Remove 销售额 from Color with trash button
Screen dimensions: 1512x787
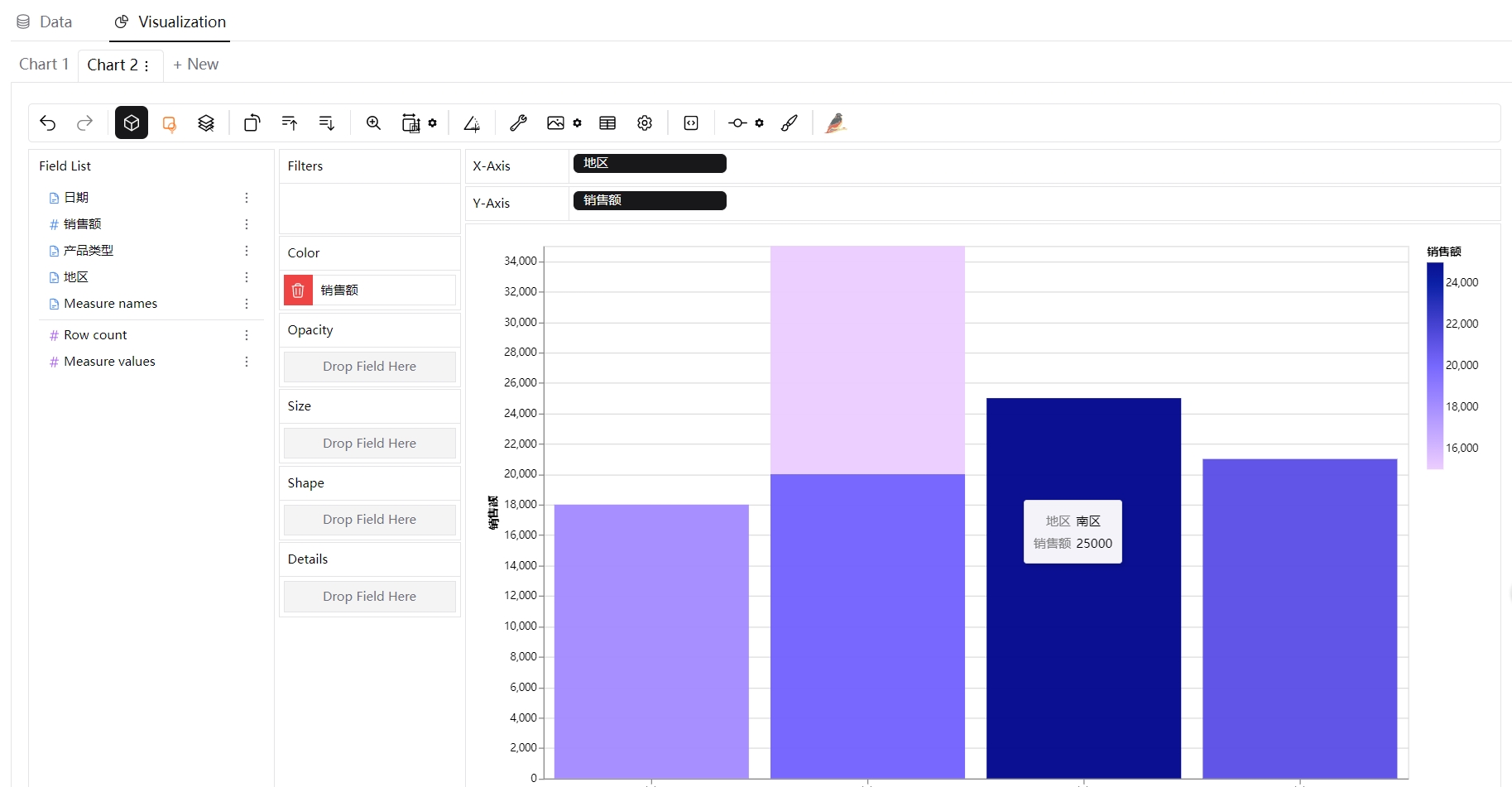coord(298,290)
